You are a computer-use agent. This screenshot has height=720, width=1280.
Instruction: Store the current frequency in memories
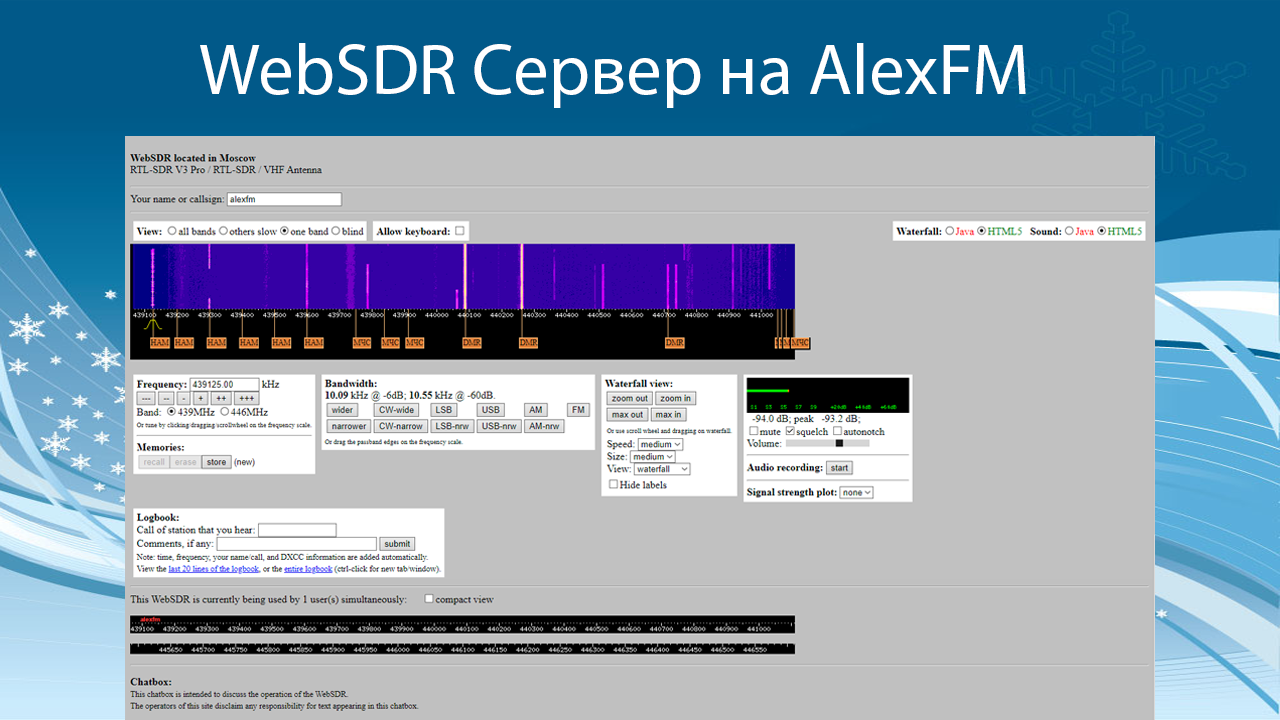tap(216, 462)
